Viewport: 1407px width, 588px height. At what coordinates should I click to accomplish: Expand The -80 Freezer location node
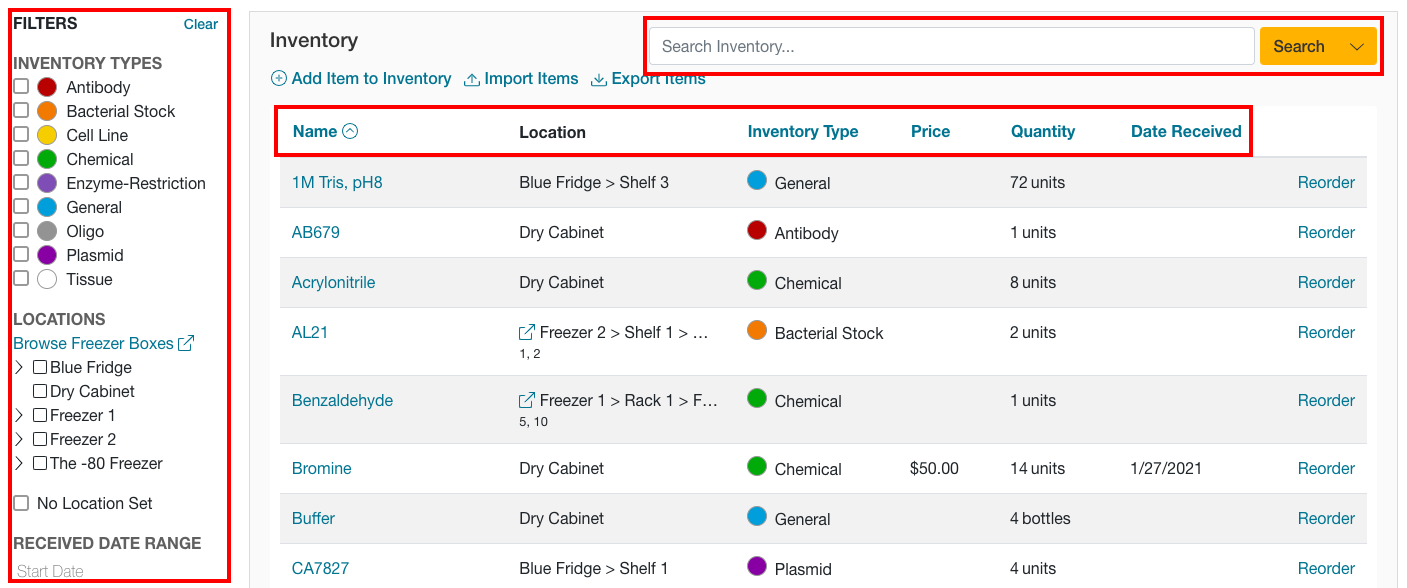click(x=19, y=464)
